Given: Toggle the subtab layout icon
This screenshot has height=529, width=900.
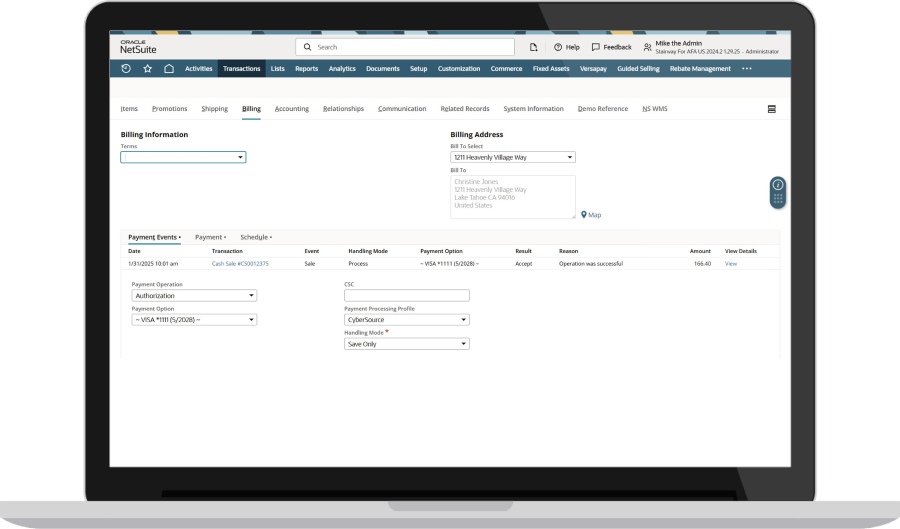Looking at the screenshot, I should coord(771,109).
